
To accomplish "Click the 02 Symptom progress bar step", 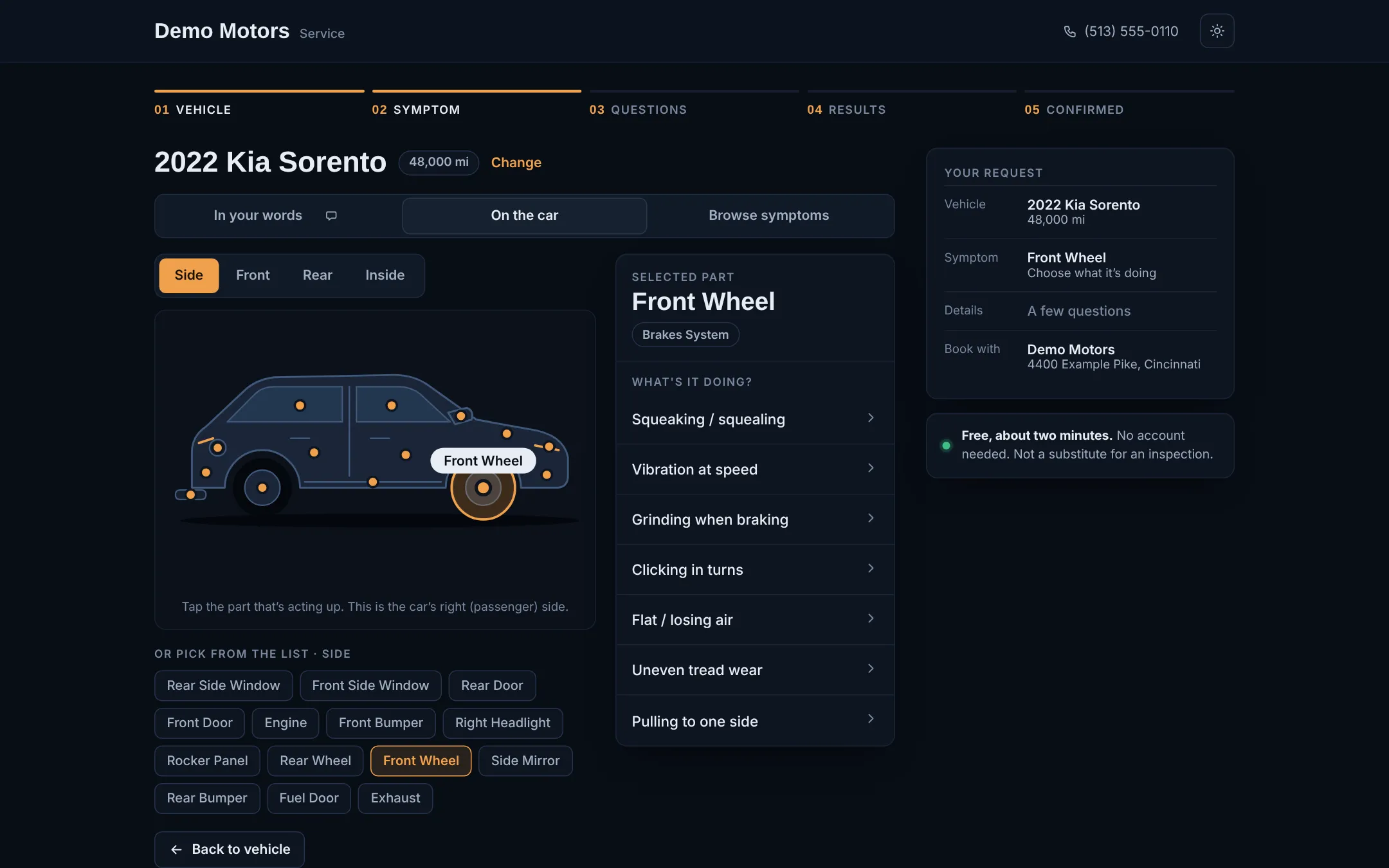I will [x=477, y=104].
